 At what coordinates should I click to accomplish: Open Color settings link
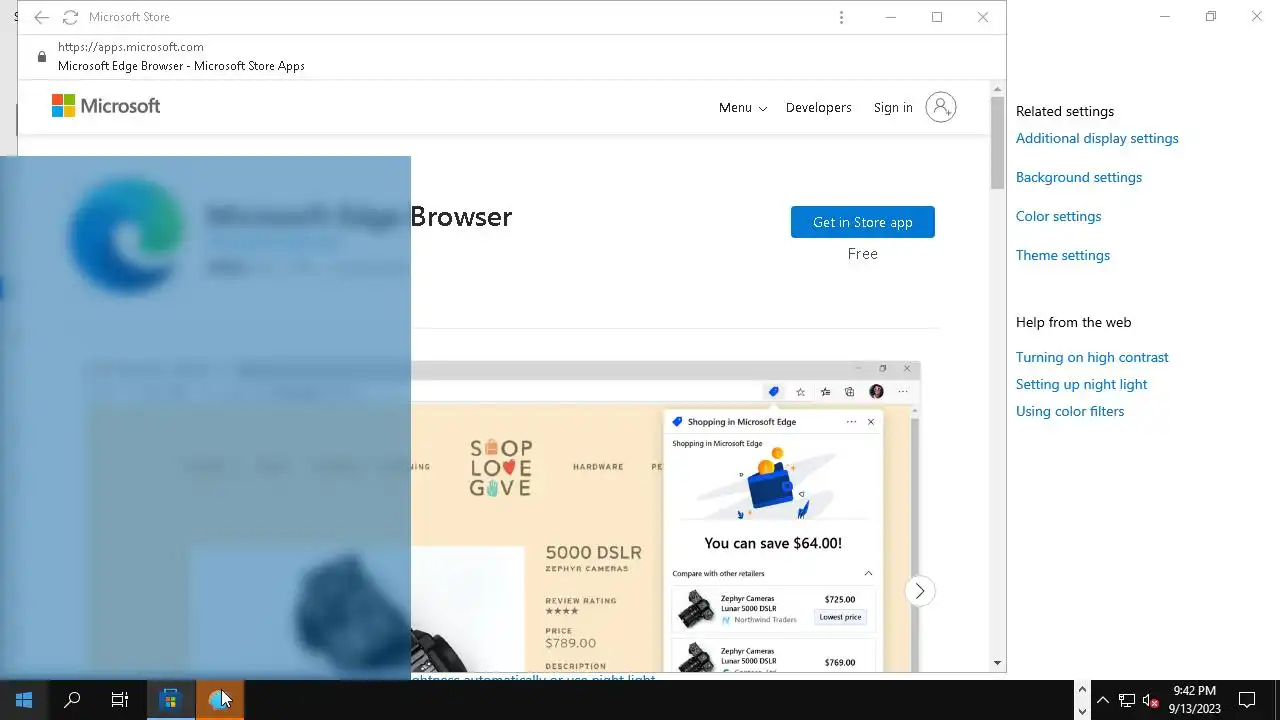tap(1058, 217)
